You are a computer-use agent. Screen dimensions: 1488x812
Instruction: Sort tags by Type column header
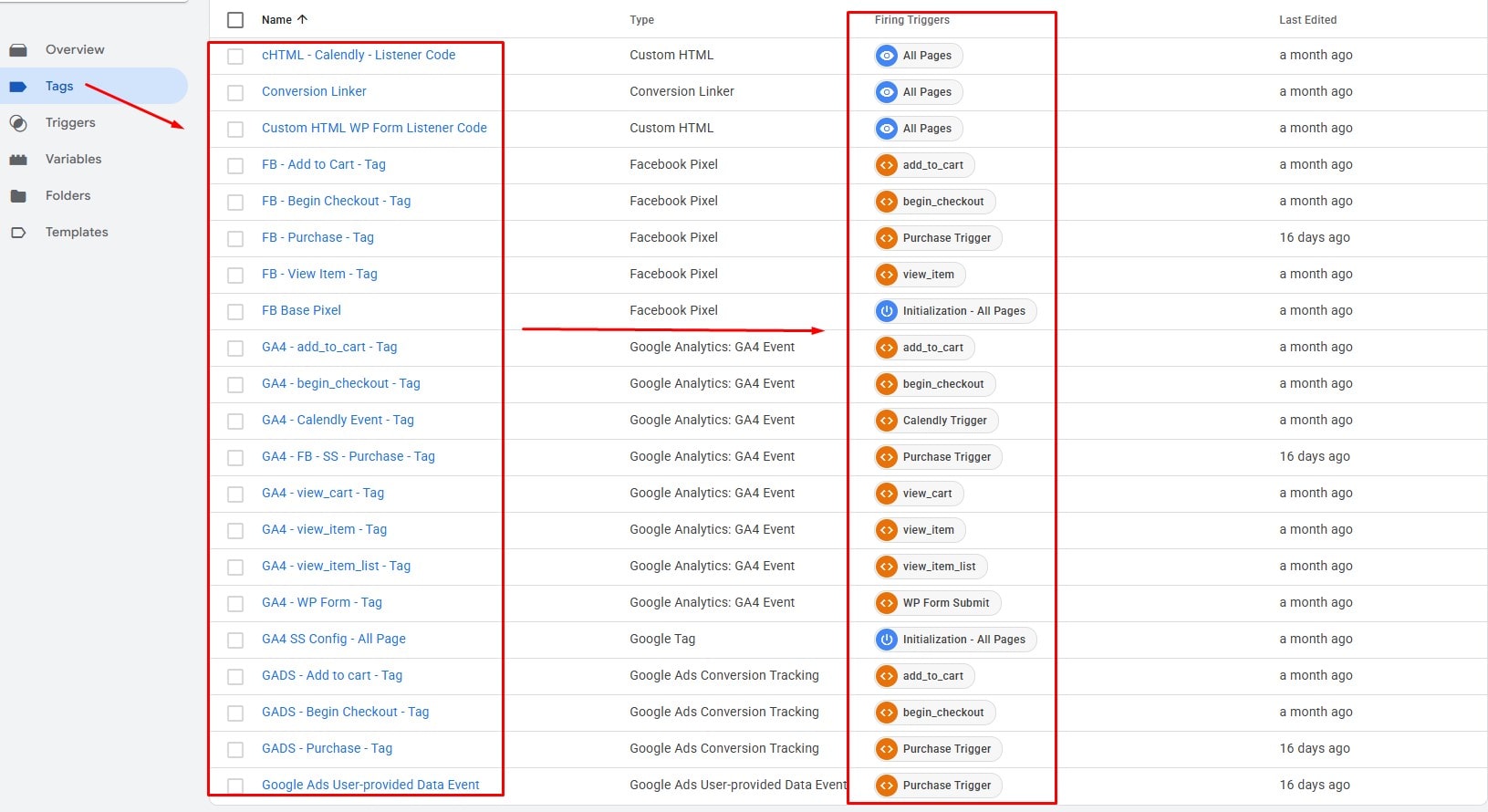point(641,20)
